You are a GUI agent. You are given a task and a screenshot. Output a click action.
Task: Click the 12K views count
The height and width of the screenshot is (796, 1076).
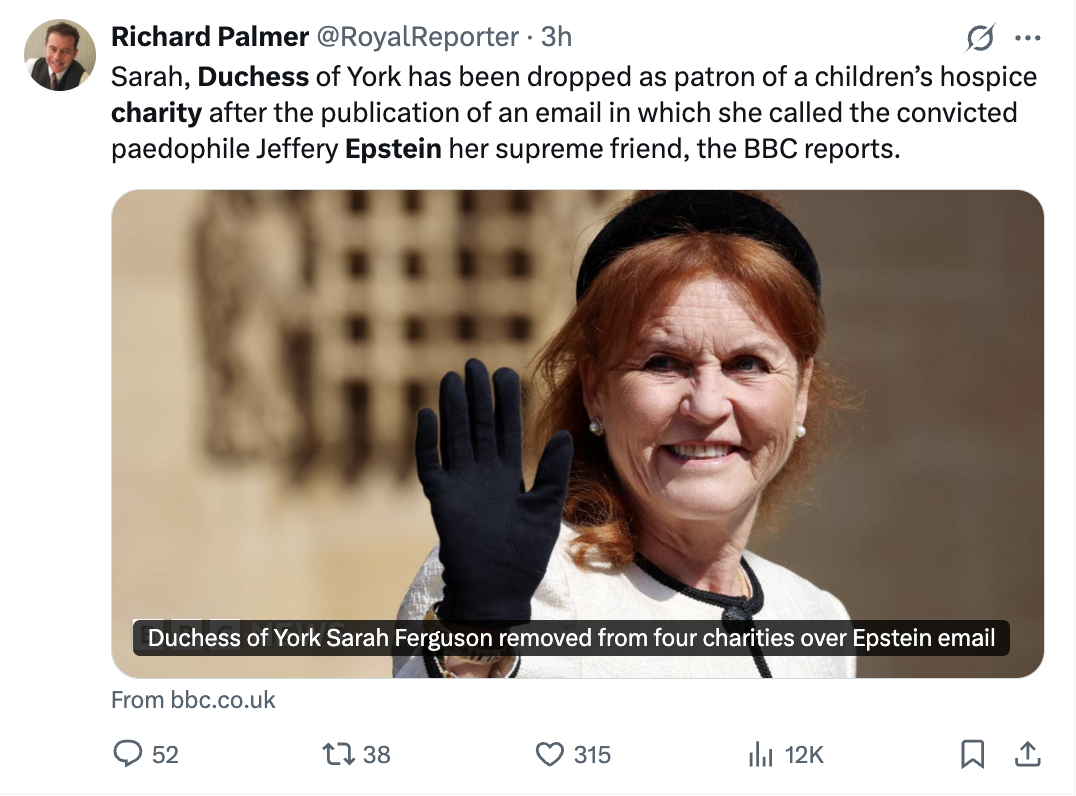[x=804, y=754]
